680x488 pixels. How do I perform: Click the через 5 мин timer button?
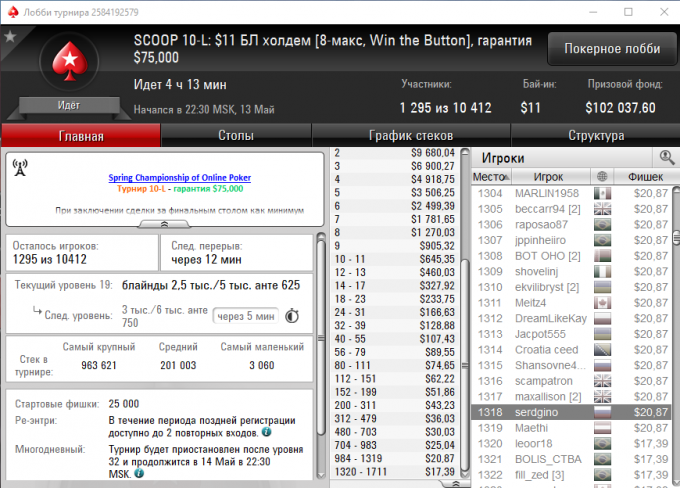246,316
